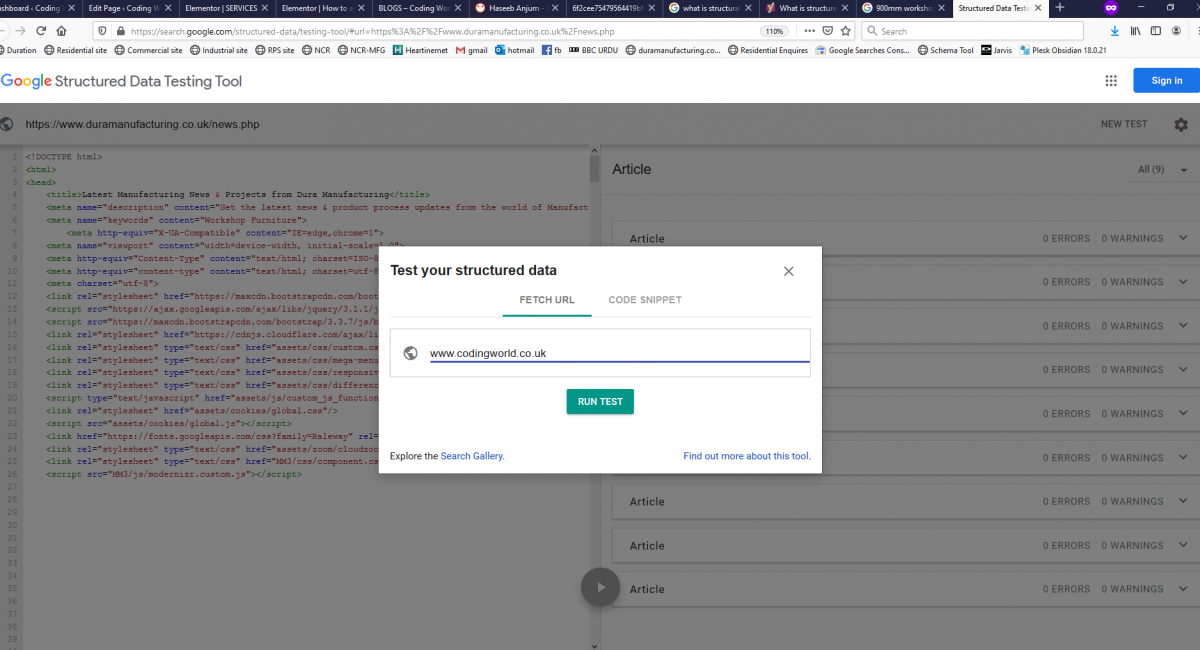This screenshot has height=650, width=1200.
Task: Click the purple private browsing mask icon
Action: click(1111, 8)
